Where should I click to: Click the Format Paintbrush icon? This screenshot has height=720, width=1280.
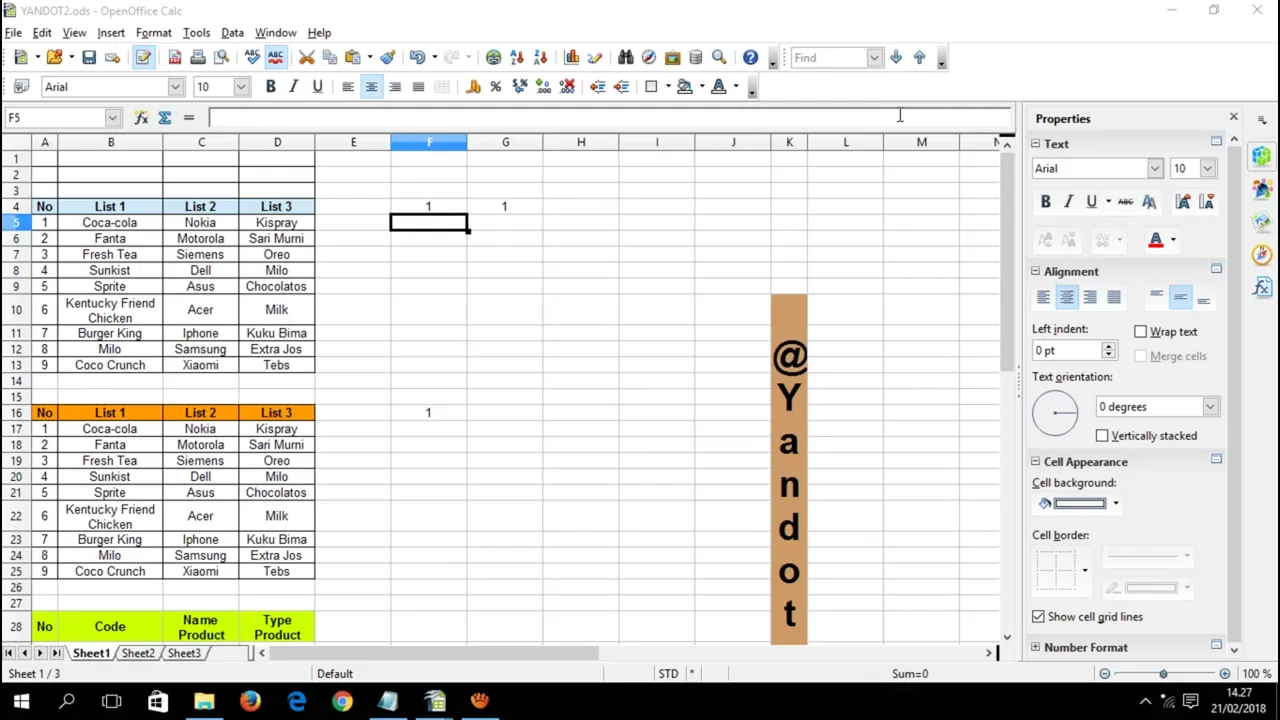(x=388, y=58)
